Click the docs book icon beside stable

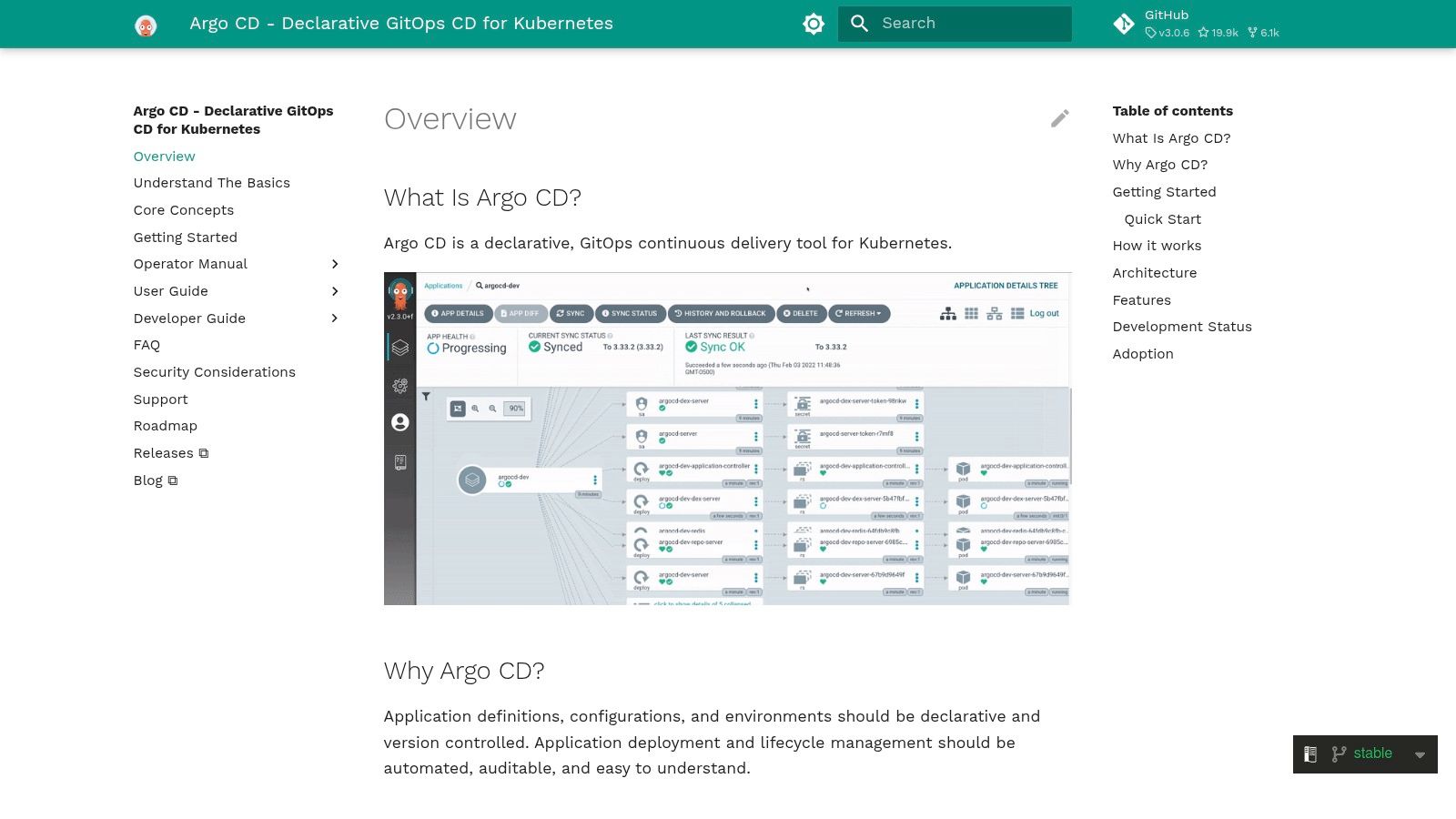pyautogui.click(x=1310, y=754)
